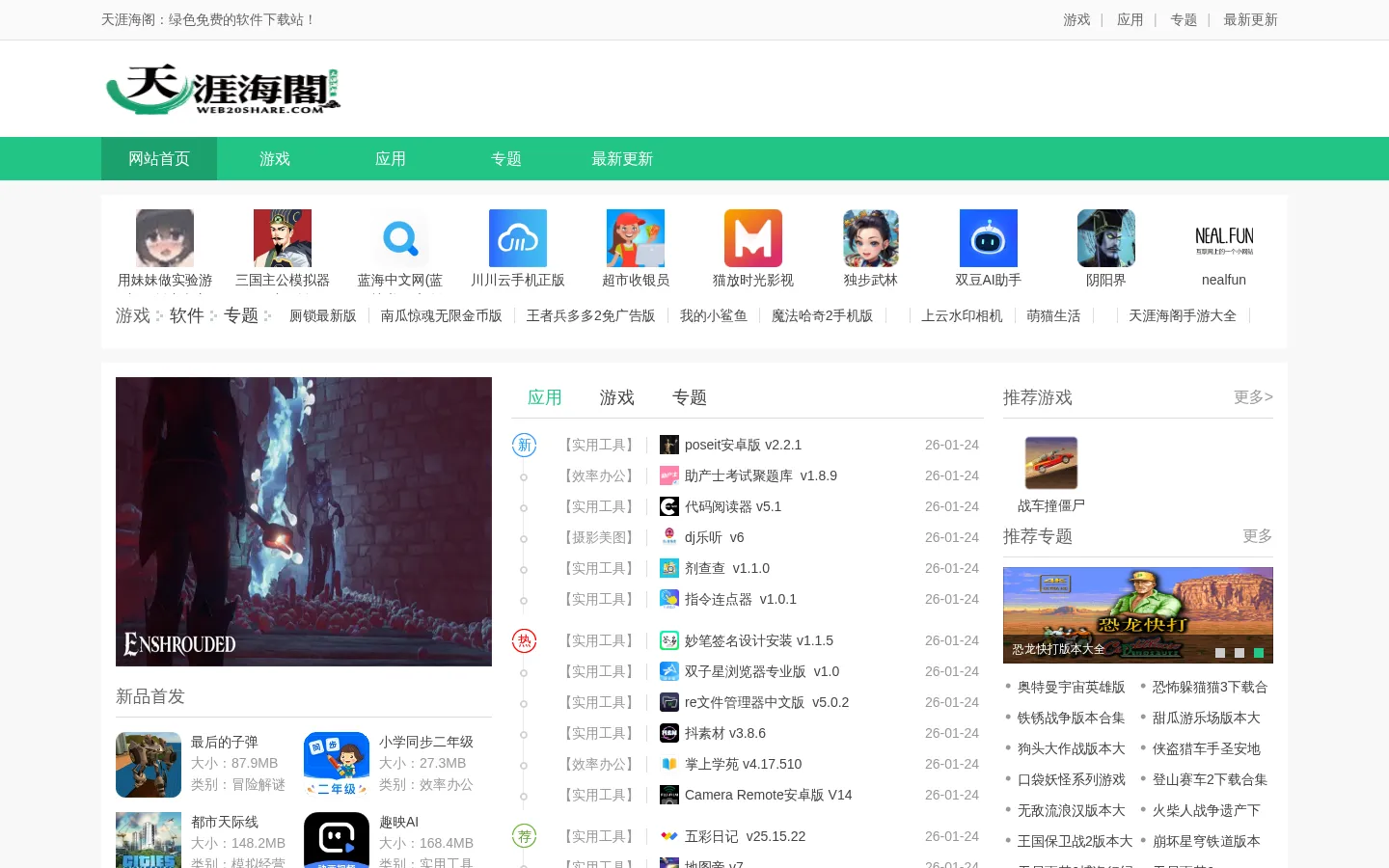Open the 魔法哈奇2手机版 link
Image resolution: width=1389 pixels, height=868 pixels.
[823, 315]
